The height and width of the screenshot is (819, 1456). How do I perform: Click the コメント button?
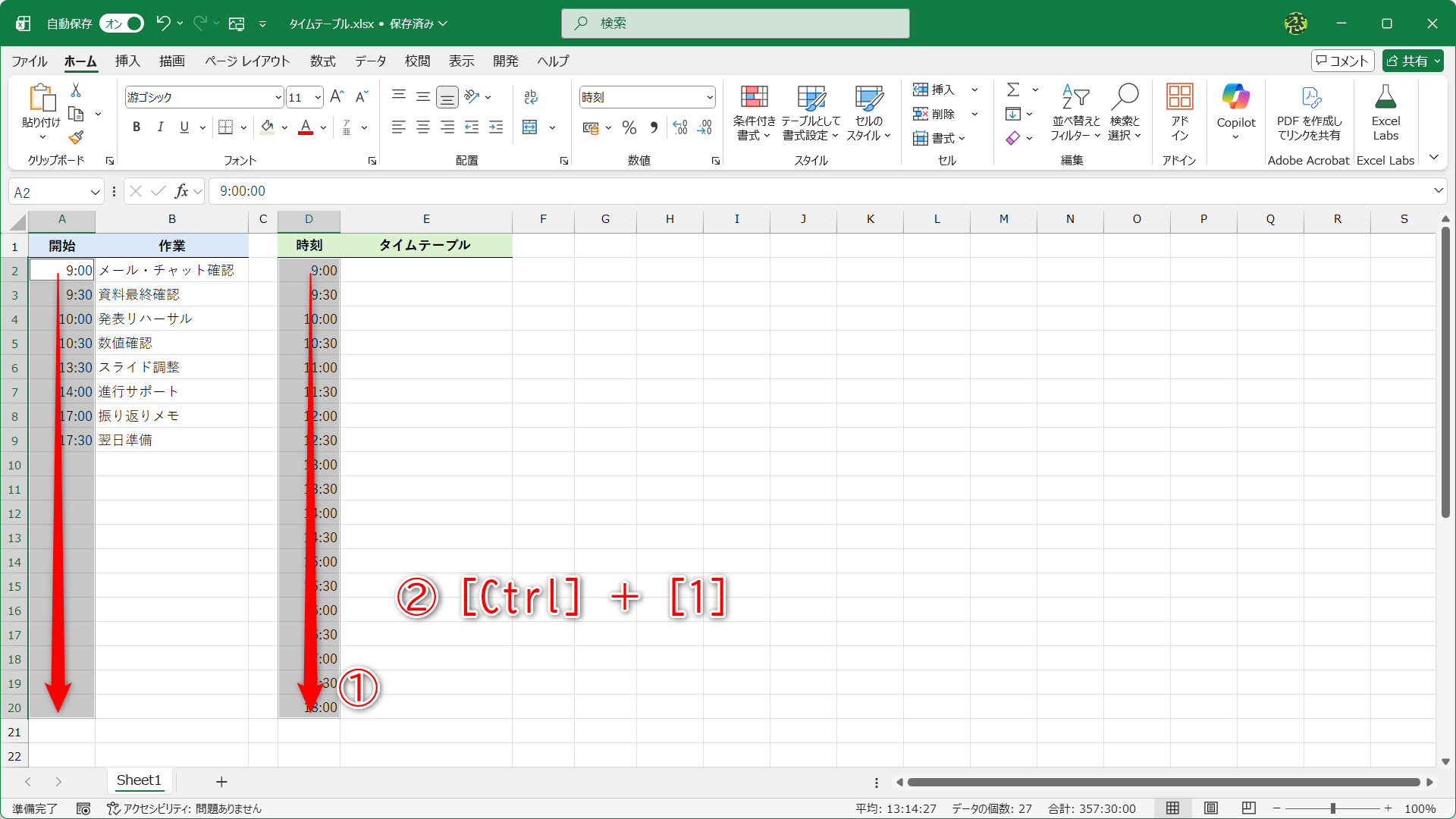1342,61
